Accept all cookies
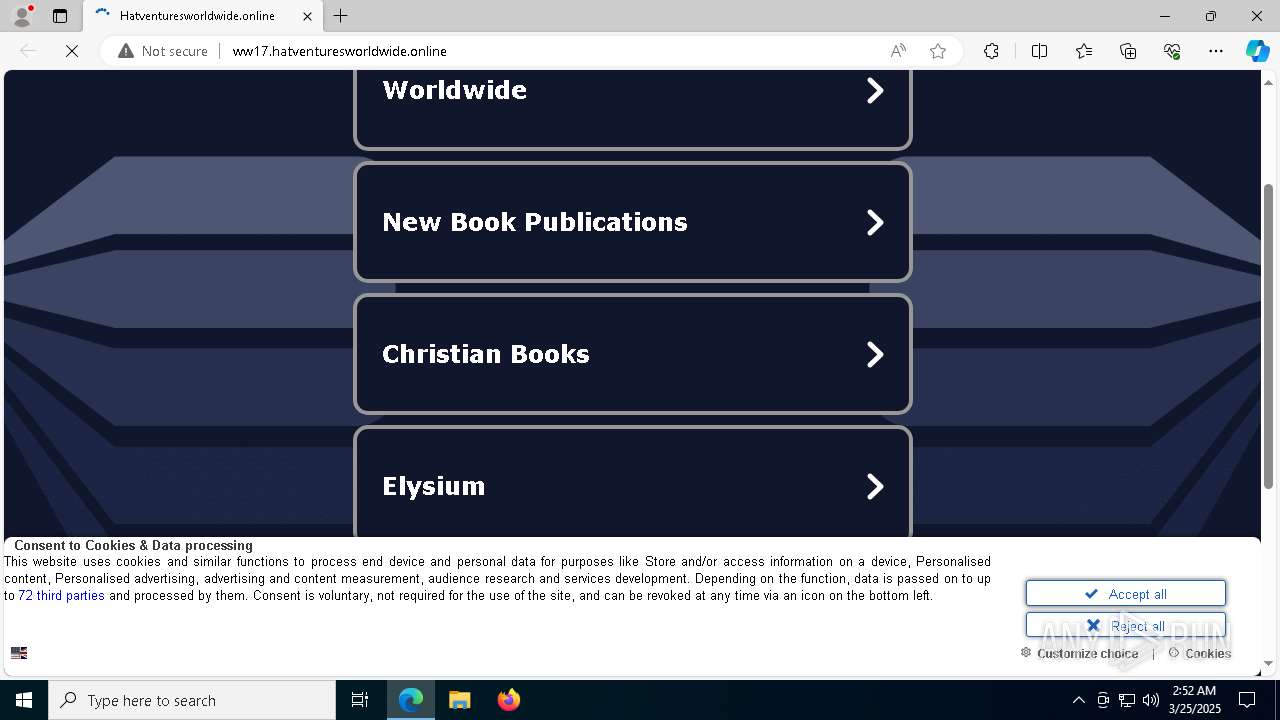This screenshot has width=1280, height=720. 1126,593
